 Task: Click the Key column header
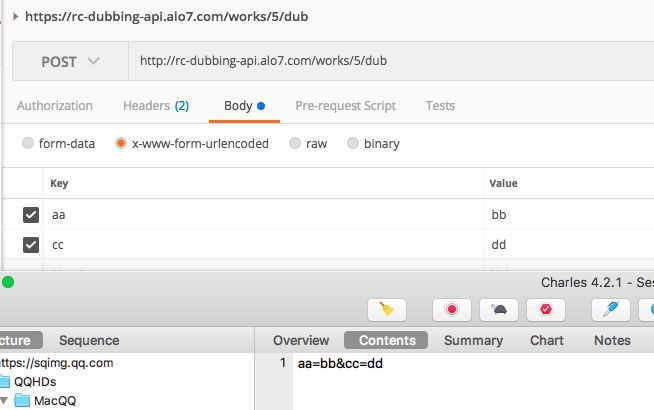point(59,183)
